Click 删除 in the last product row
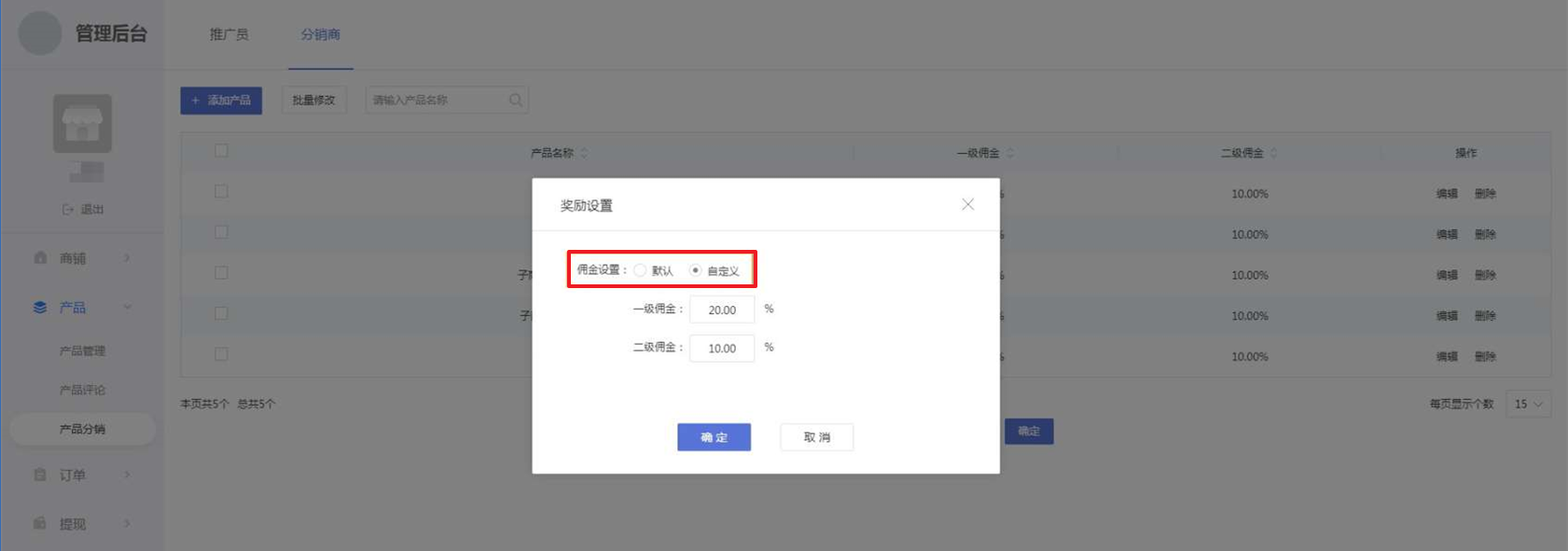 point(1485,357)
